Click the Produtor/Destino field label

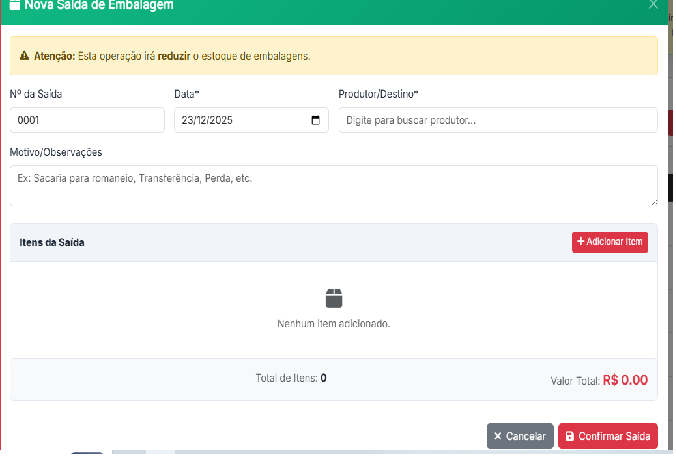point(378,94)
